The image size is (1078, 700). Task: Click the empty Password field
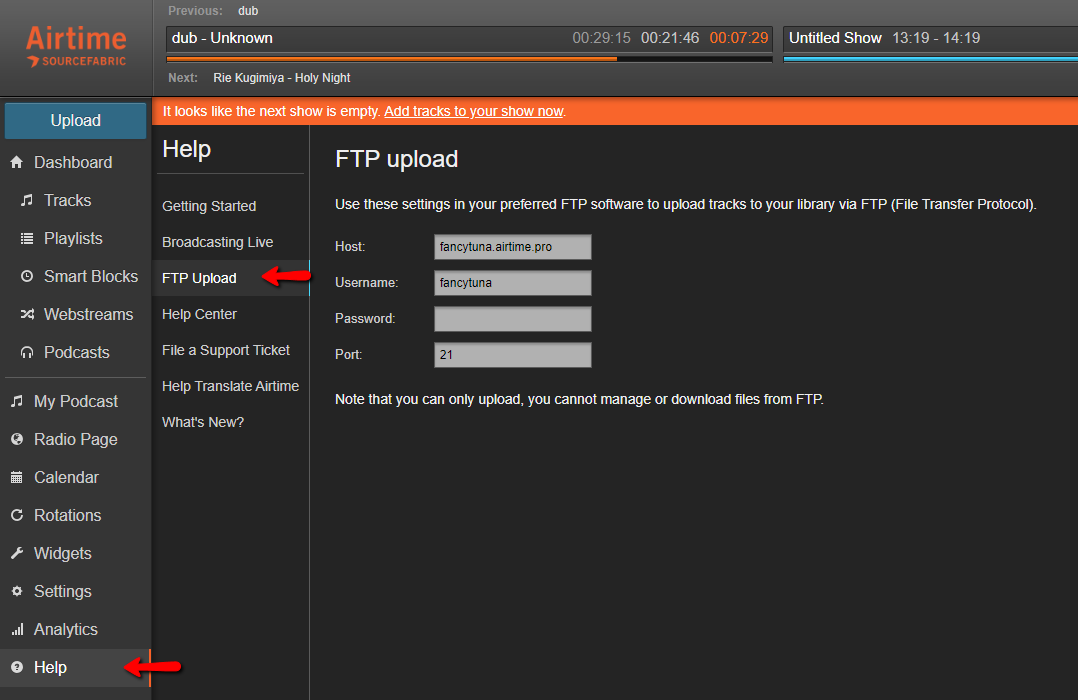pos(513,319)
